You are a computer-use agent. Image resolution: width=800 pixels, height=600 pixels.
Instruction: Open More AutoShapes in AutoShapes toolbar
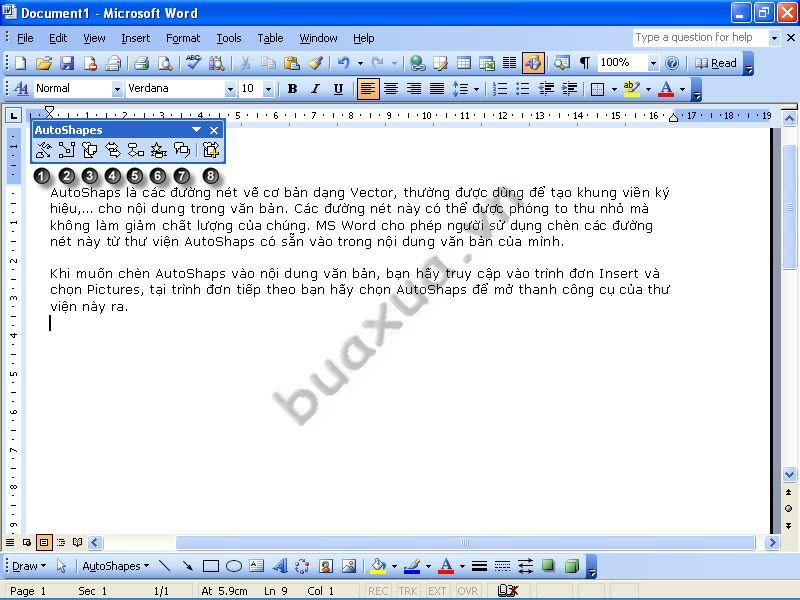(x=210, y=149)
